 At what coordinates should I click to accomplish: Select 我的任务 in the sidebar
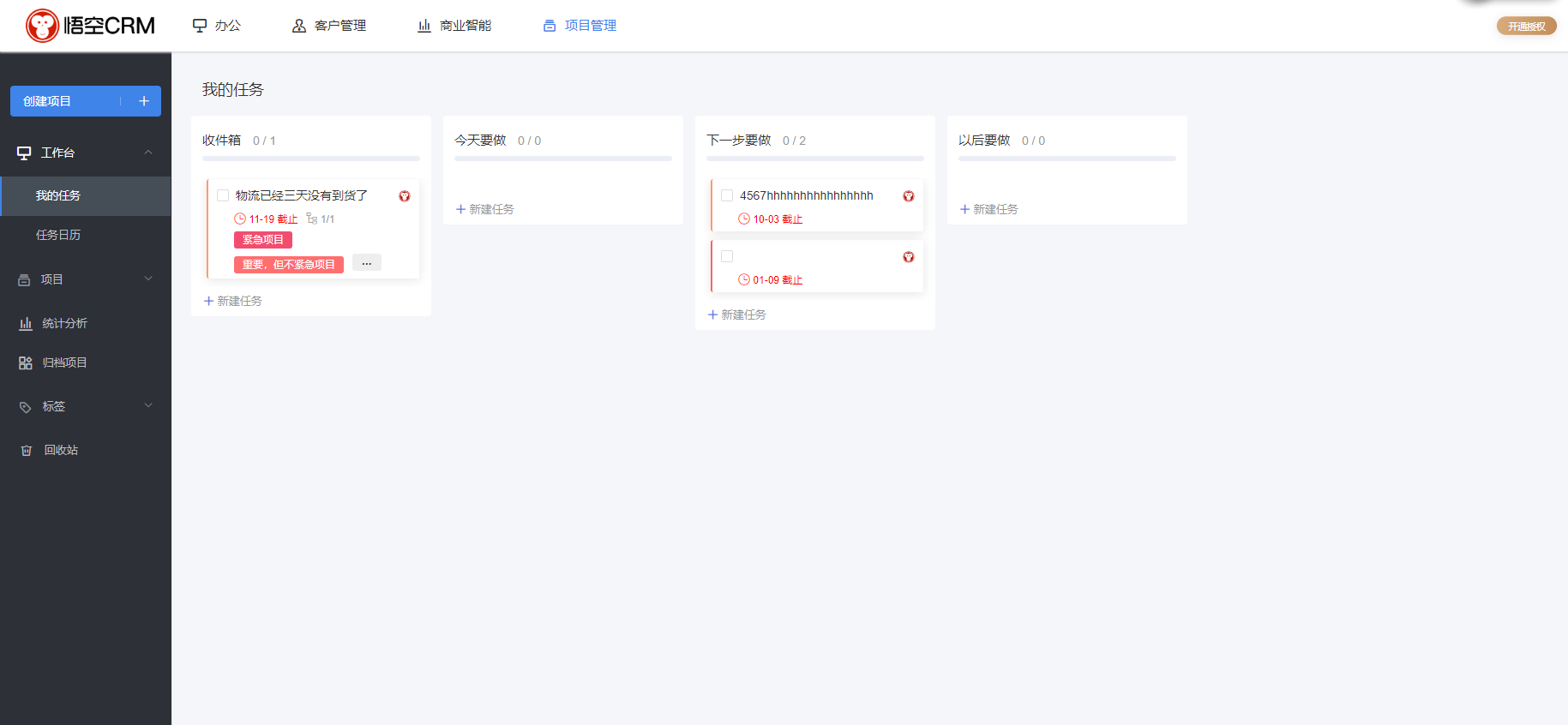pyautogui.click(x=86, y=195)
